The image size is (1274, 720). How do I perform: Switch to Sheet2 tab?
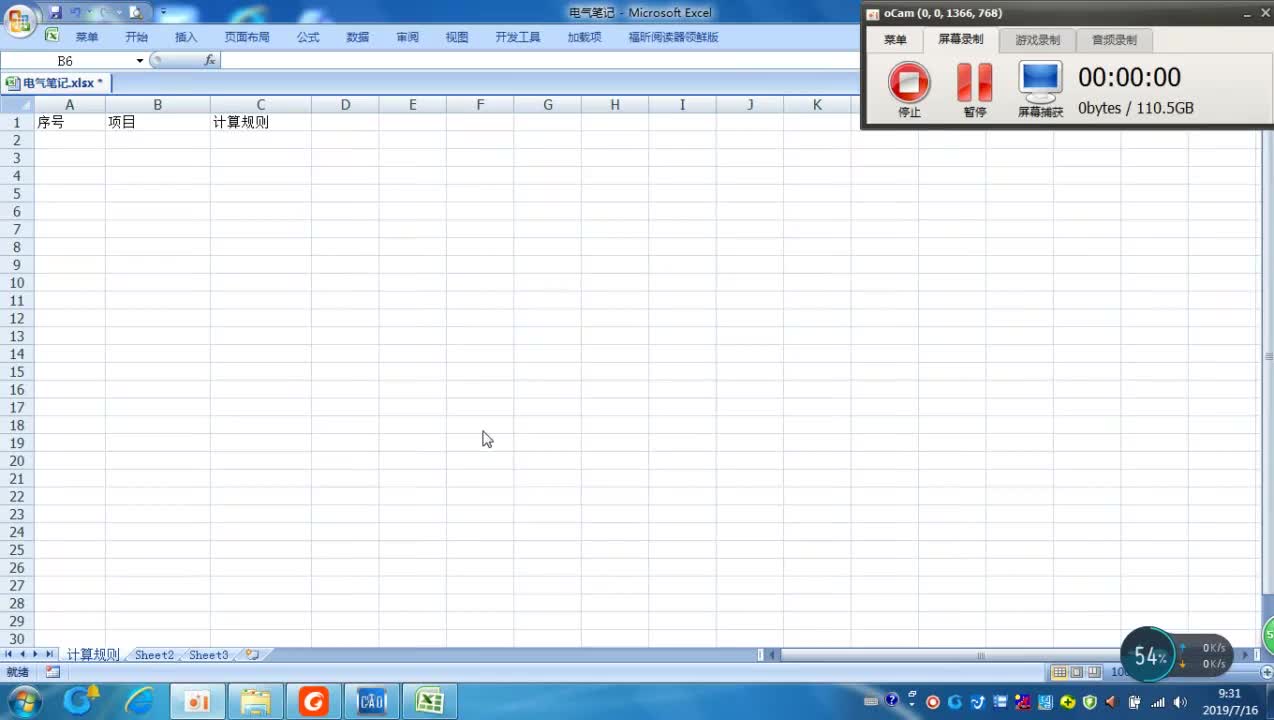154,655
